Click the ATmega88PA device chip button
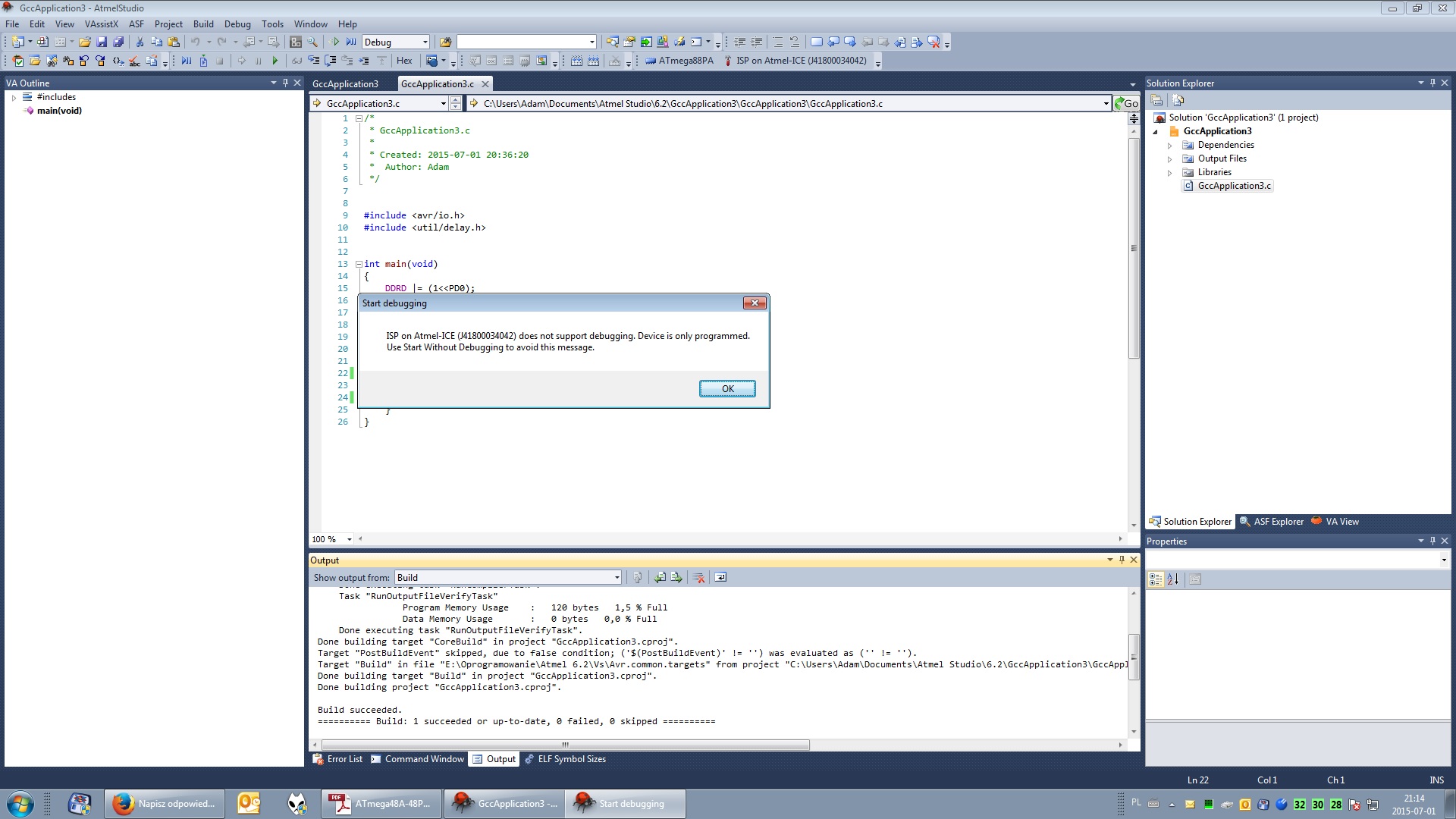This screenshot has width=1456, height=819. pos(679,61)
